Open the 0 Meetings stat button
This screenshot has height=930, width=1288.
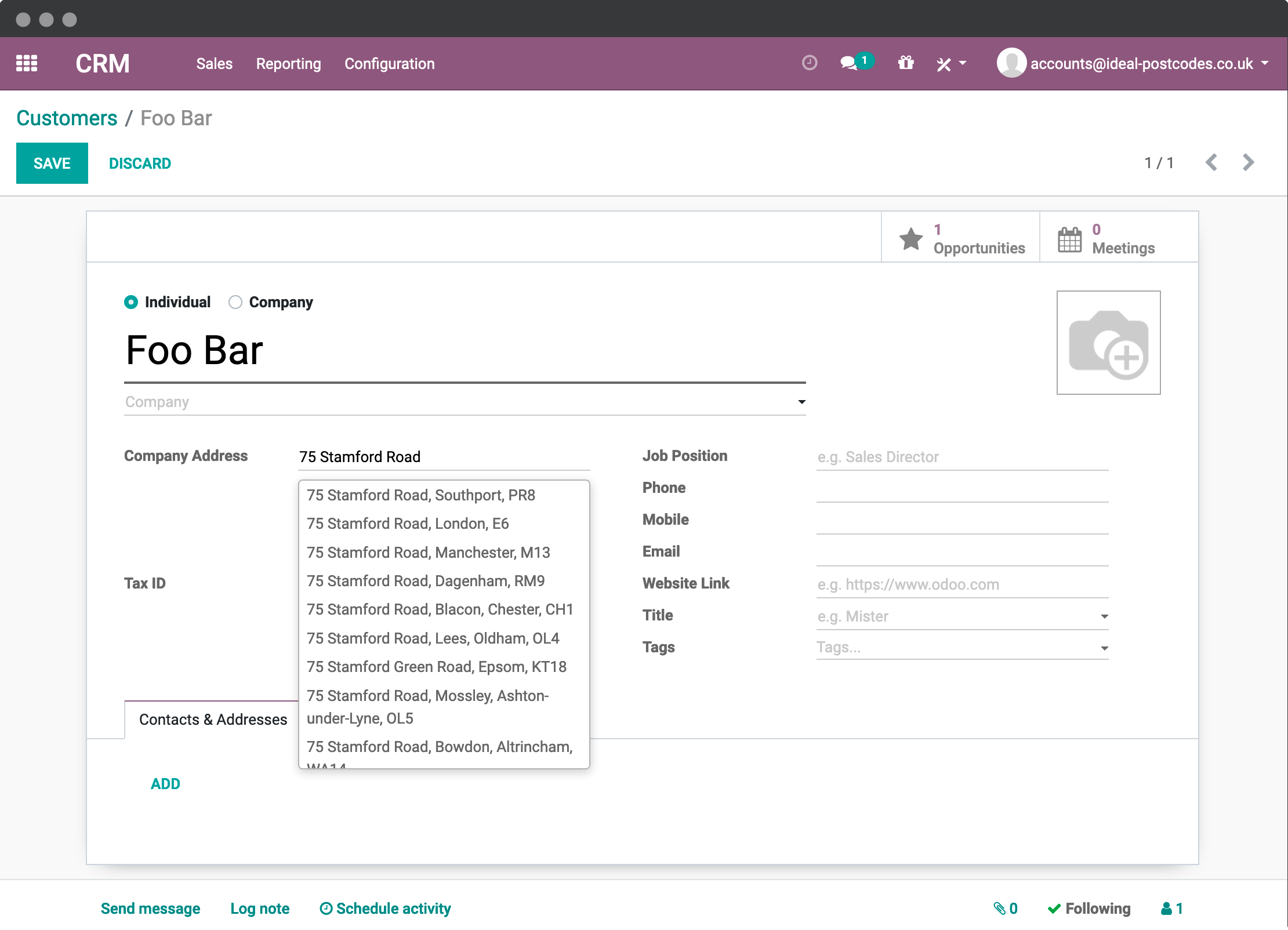coord(1119,237)
